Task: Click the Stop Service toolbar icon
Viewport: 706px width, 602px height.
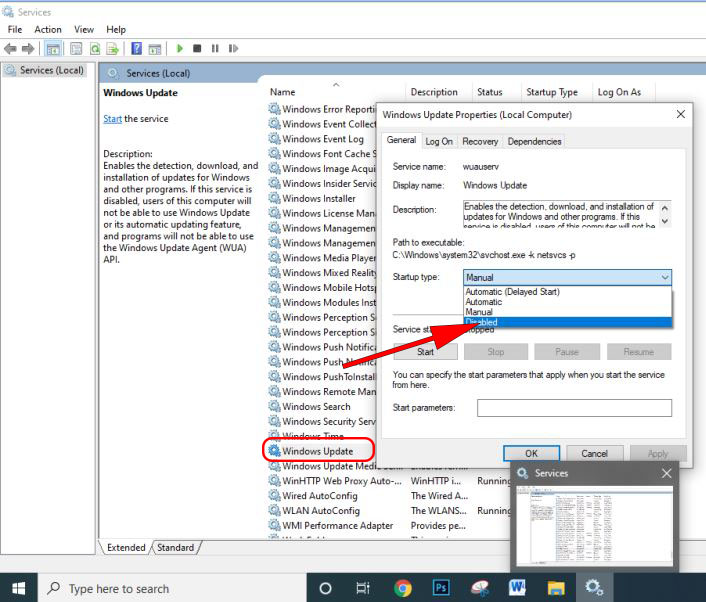Action: (x=197, y=48)
